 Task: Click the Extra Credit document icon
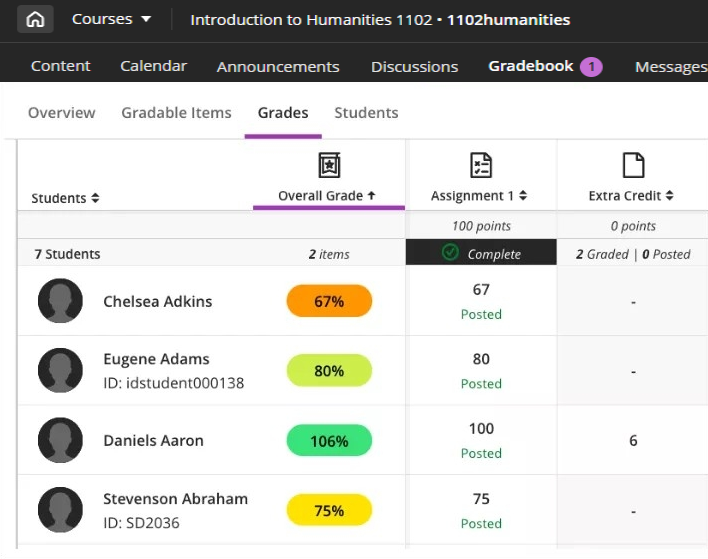(632, 165)
